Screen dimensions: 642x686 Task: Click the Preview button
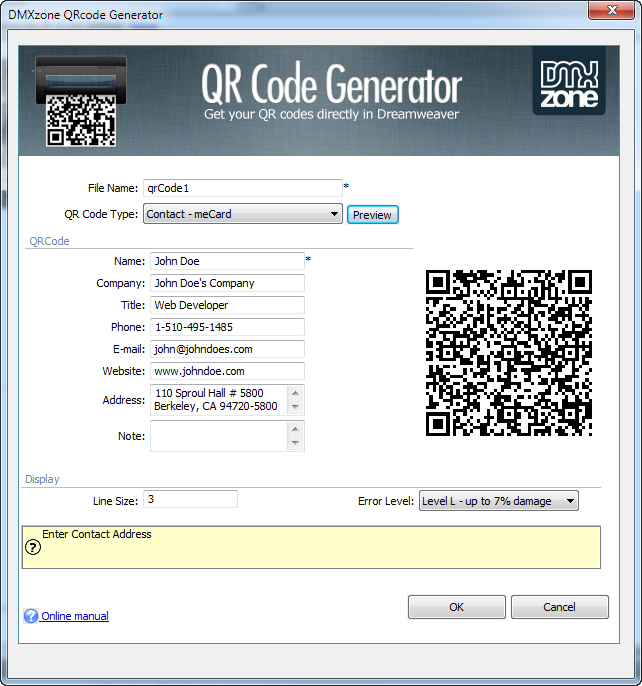pyautogui.click(x=372, y=215)
